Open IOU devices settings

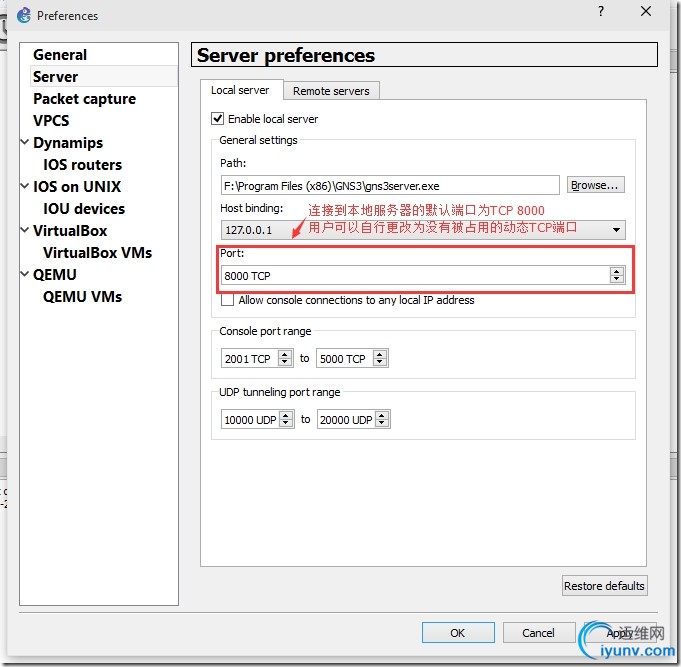(84, 209)
